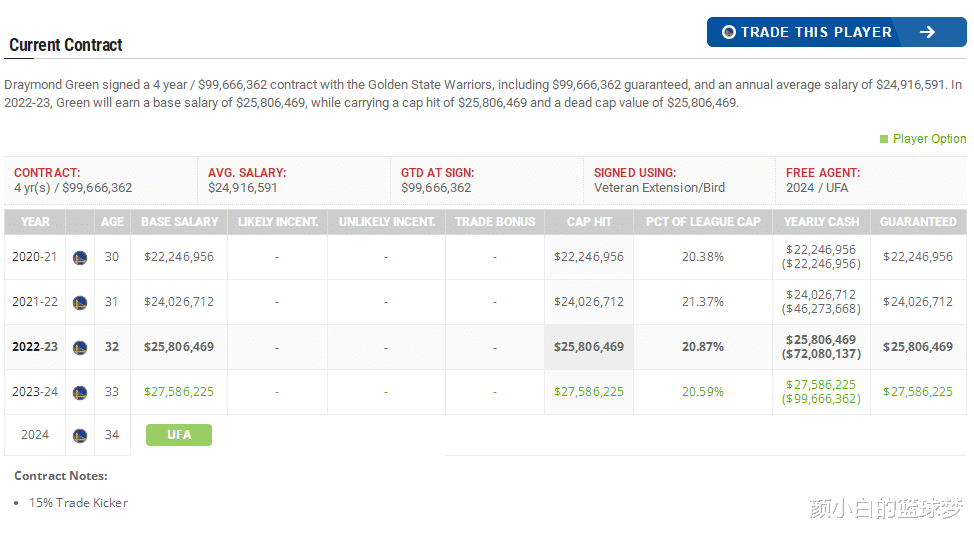The image size is (974, 533).
Task: Click age 30 cell
Action: pyautogui.click(x=112, y=257)
